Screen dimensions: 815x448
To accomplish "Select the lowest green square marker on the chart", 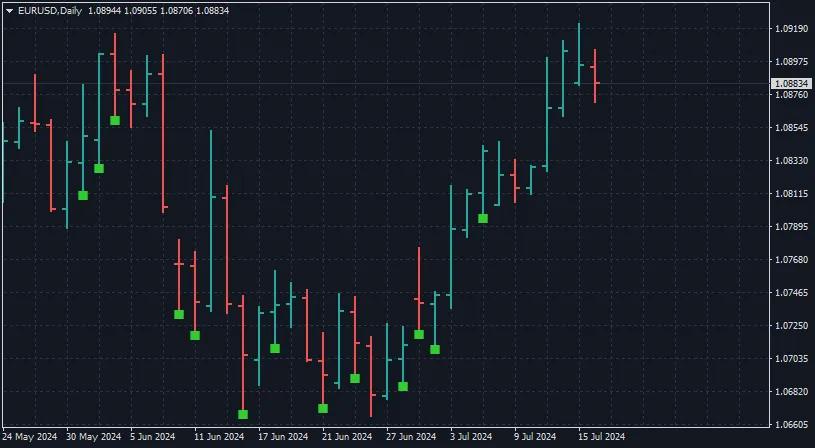I will (x=243, y=414).
